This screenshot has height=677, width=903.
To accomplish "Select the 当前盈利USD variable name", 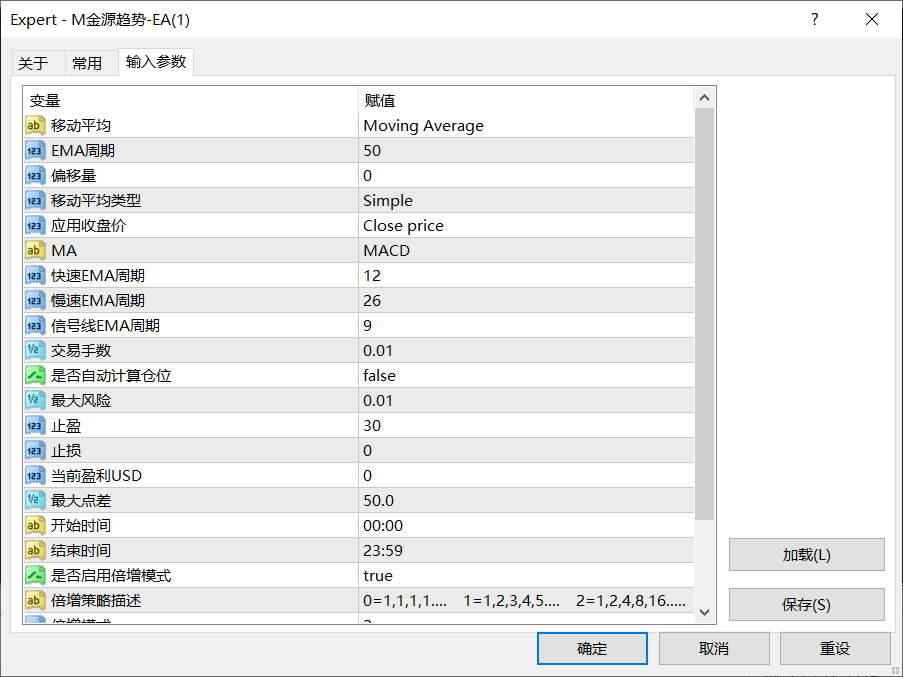I will coord(96,476).
